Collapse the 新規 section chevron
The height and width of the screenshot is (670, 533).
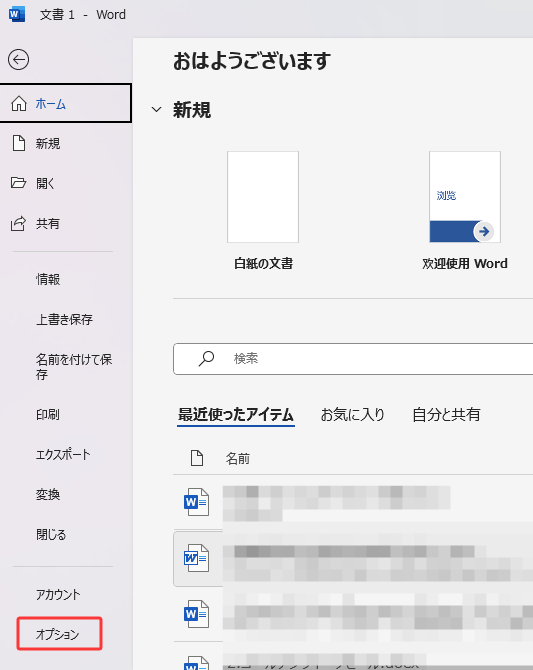[x=156, y=110]
